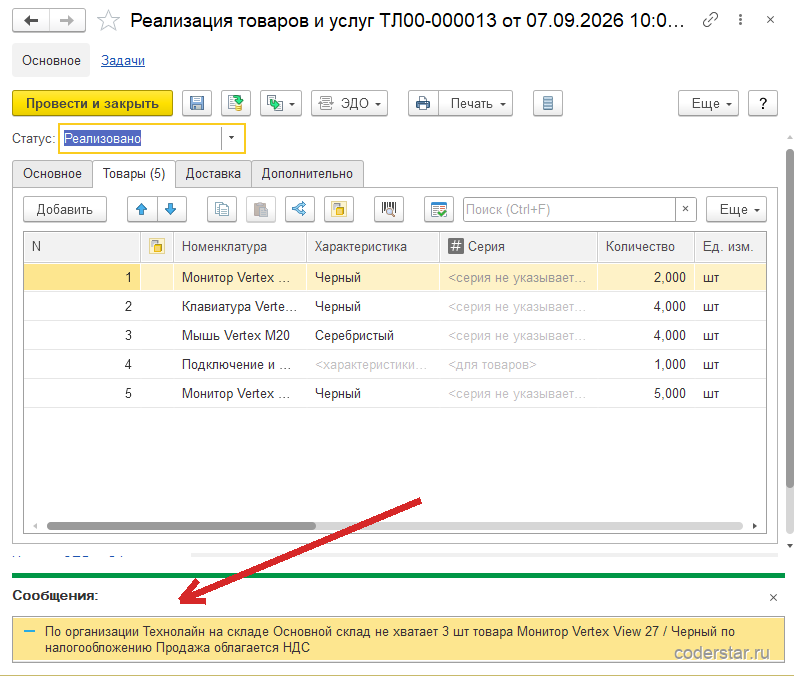Viewport: 794px width, 676px height.
Task: Close the document window with X
Action: pos(770,20)
